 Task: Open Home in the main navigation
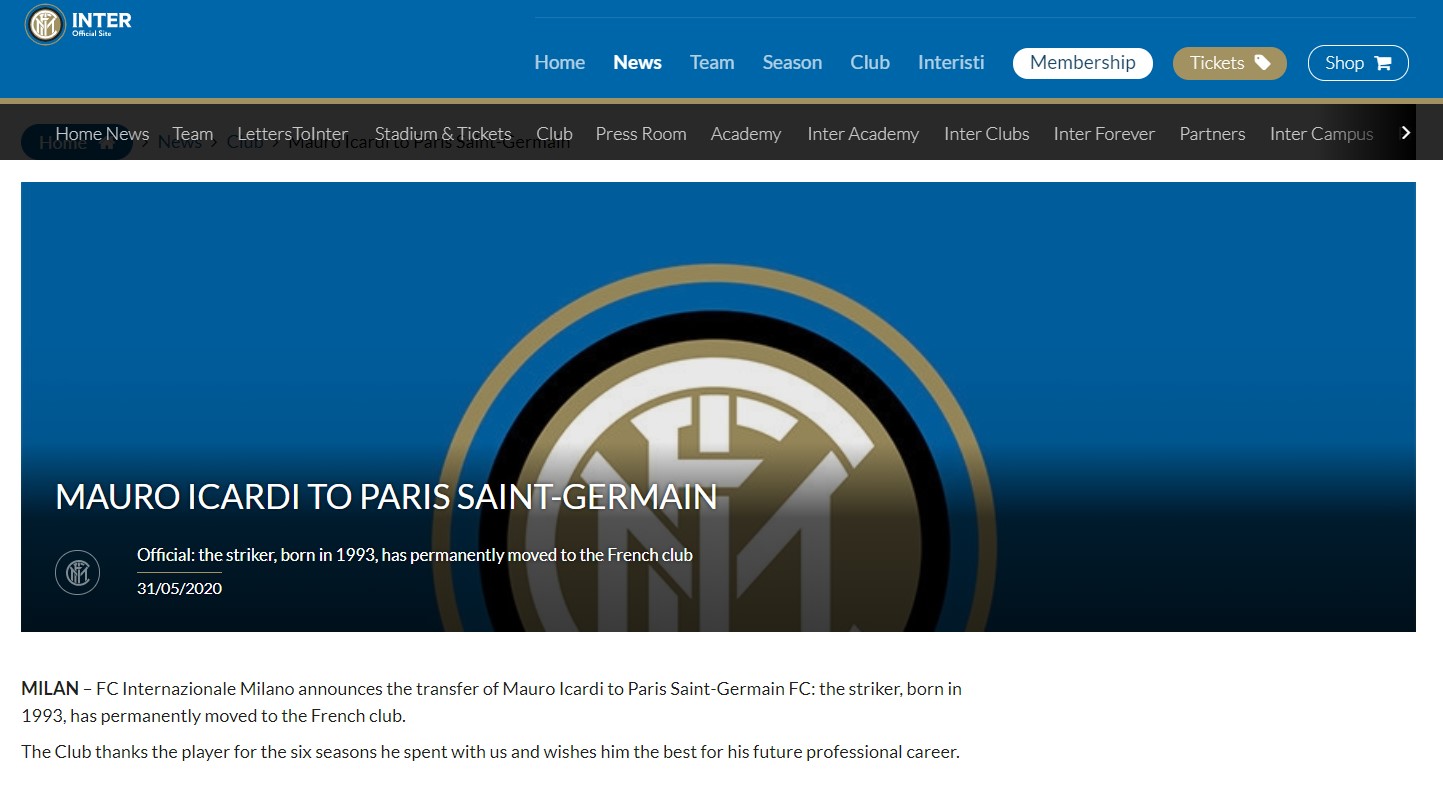[560, 62]
